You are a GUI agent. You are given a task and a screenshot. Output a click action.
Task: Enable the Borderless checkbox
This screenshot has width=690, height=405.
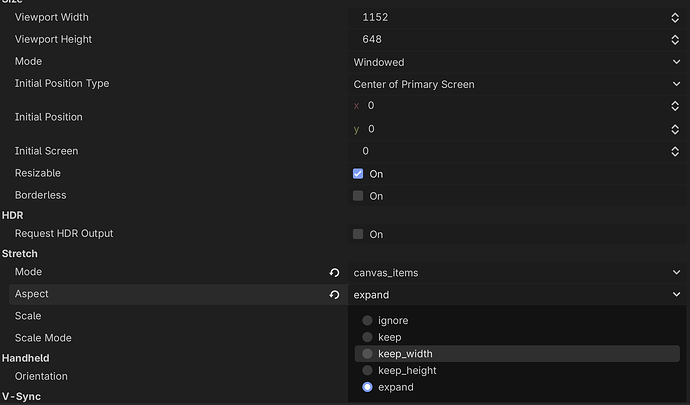358,195
